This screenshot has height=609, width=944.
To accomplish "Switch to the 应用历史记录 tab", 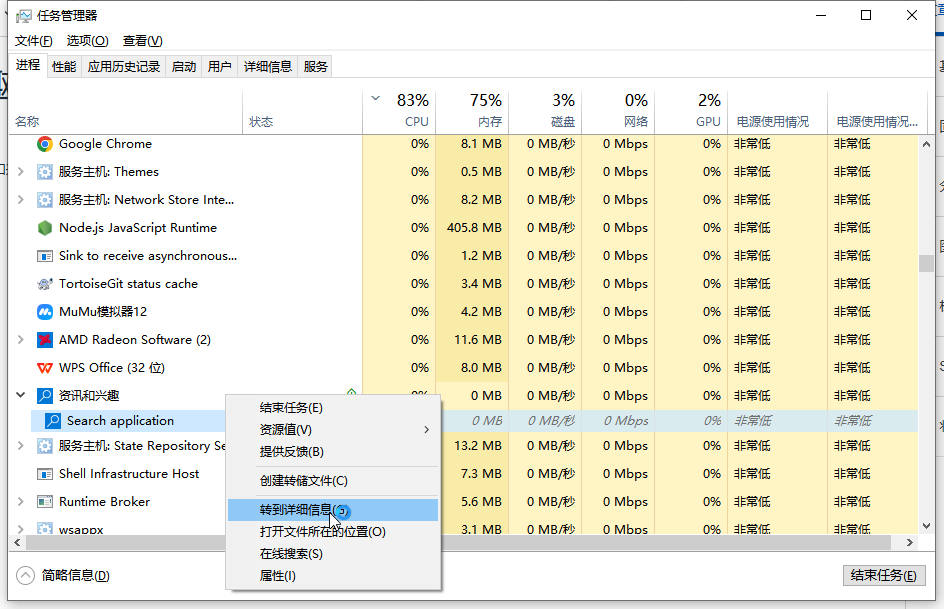I will [123, 66].
